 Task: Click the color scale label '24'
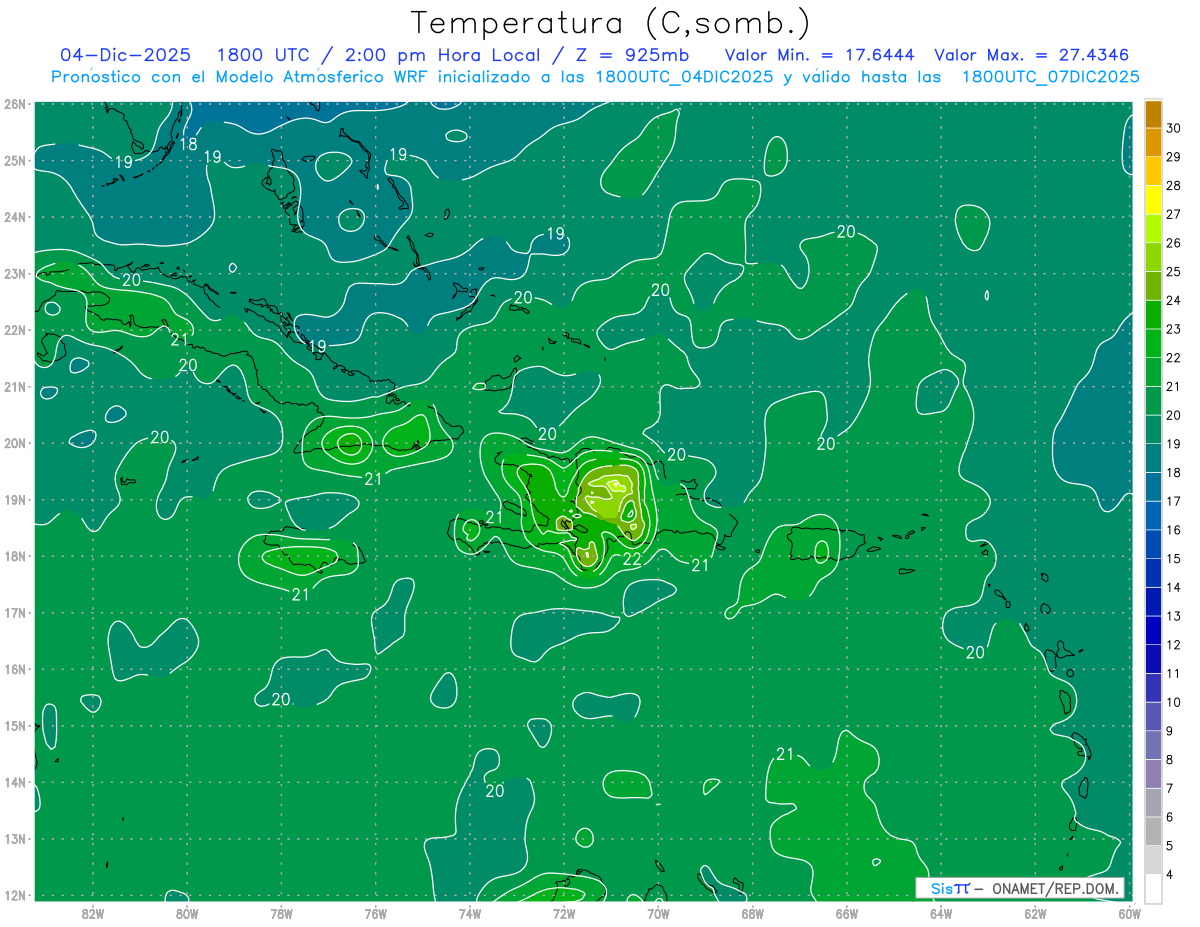coord(1174,300)
